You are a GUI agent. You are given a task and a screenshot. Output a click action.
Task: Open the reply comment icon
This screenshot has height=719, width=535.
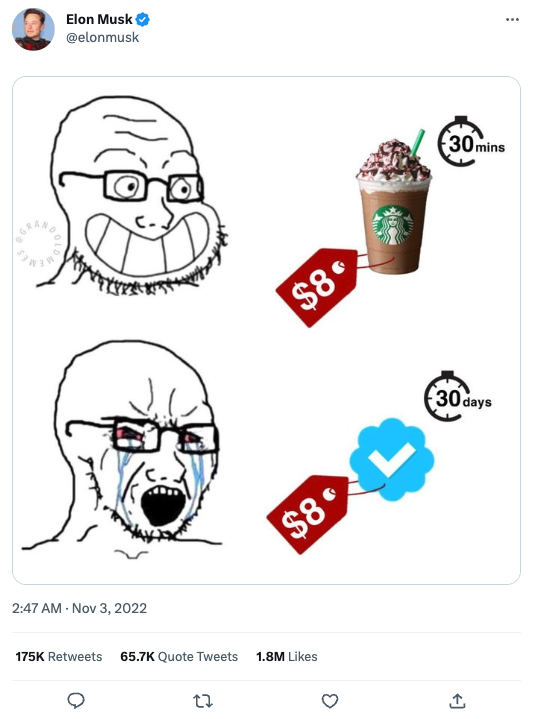click(76, 701)
